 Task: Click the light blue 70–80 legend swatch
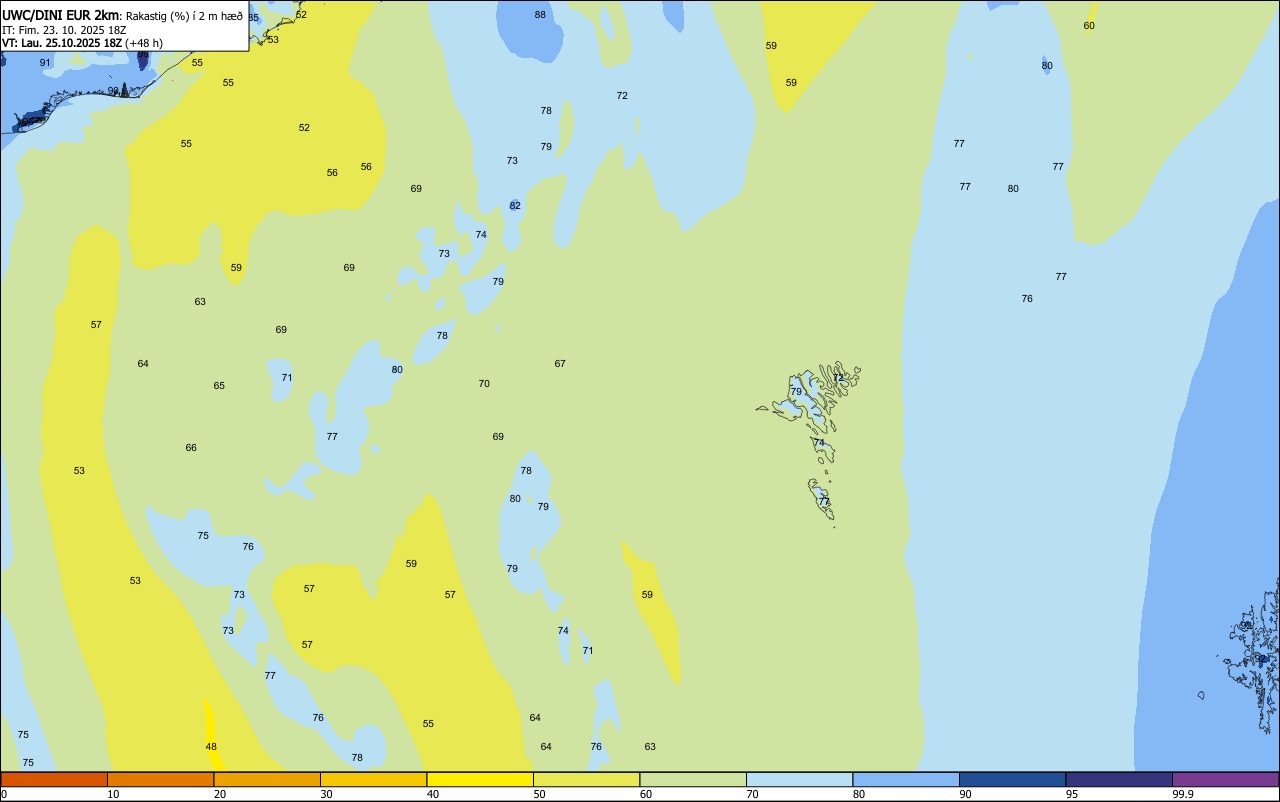click(799, 779)
